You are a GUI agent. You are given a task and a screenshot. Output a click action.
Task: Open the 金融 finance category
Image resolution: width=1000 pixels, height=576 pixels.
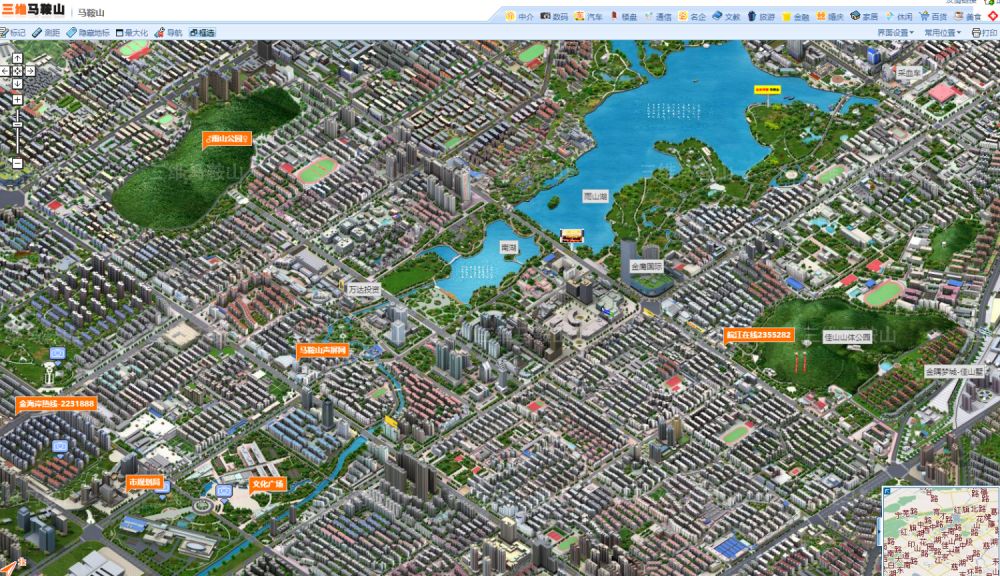click(795, 17)
